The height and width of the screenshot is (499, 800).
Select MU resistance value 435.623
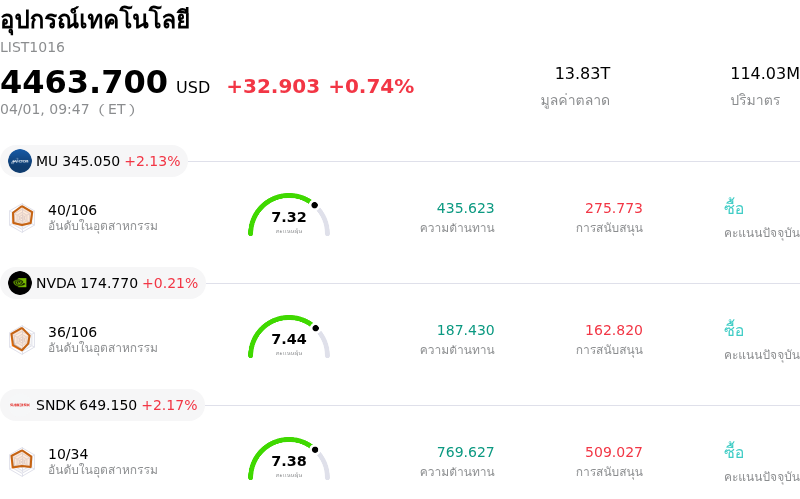pyautogui.click(x=465, y=208)
